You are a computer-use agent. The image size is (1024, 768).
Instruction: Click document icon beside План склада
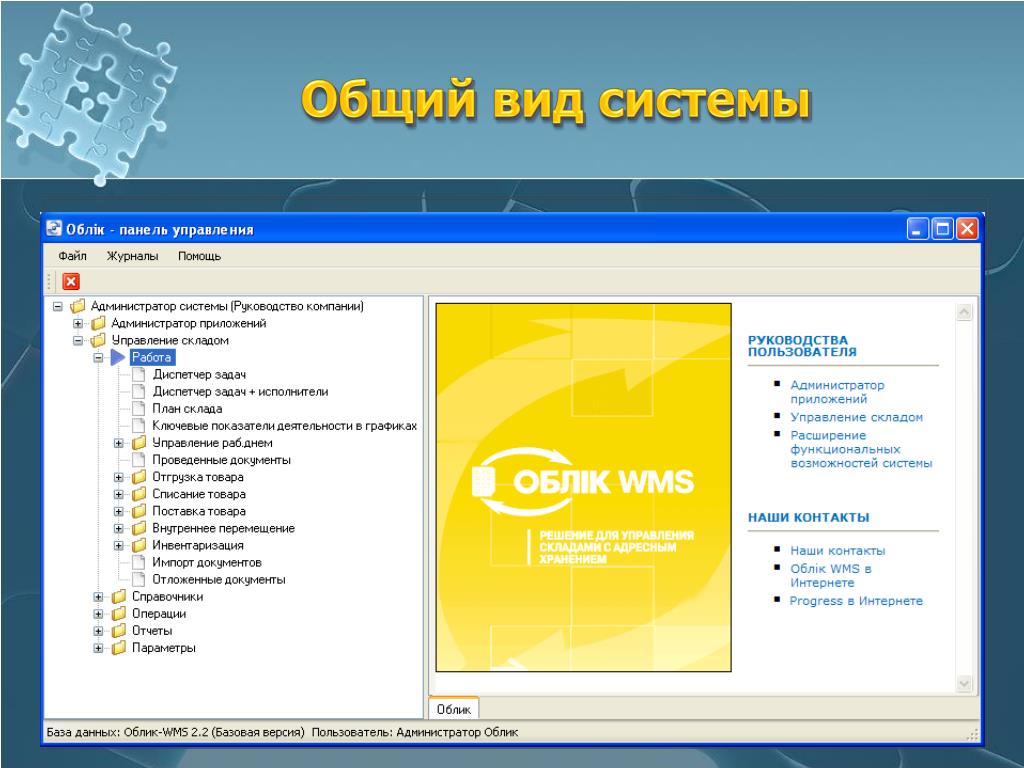click(x=138, y=408)
